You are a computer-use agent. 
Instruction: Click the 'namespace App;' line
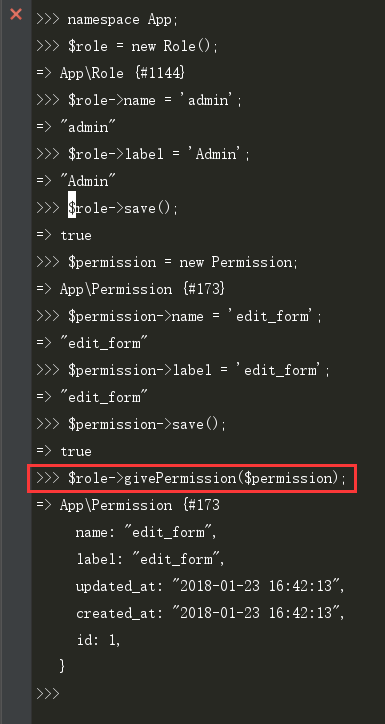(x=107, y=20)
